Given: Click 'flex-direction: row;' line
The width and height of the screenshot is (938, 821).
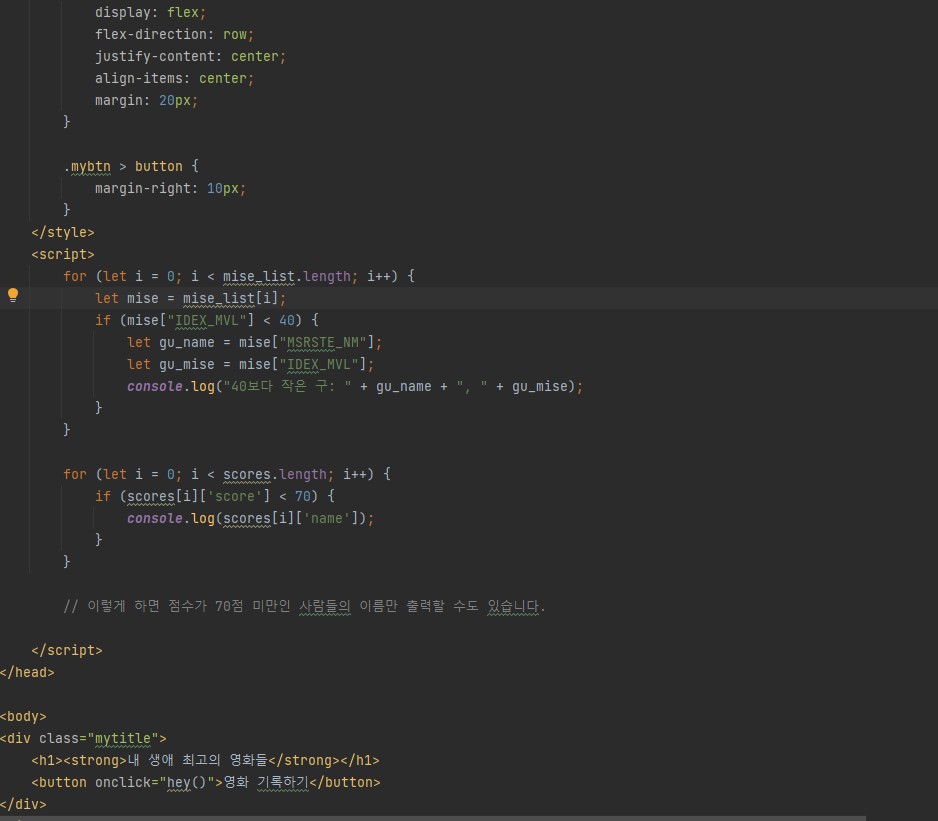Looking at the screenshot, I should click(174, 35).
